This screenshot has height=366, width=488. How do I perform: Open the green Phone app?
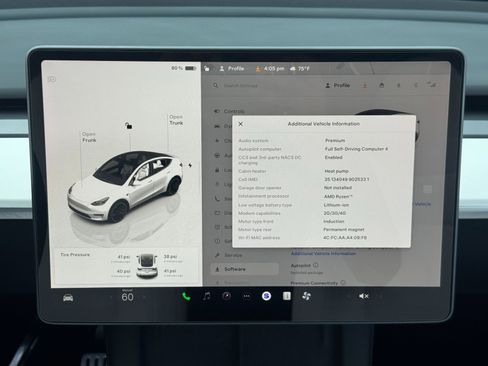click(186, 296)
